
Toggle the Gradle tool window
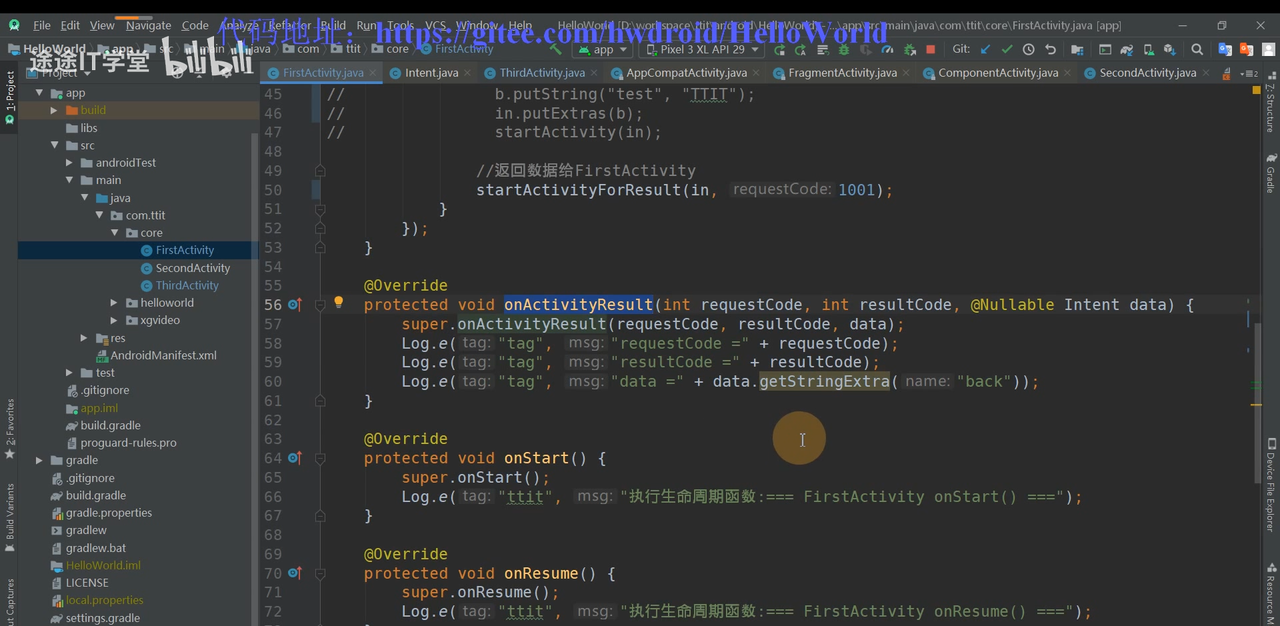tap(1270, 173)
